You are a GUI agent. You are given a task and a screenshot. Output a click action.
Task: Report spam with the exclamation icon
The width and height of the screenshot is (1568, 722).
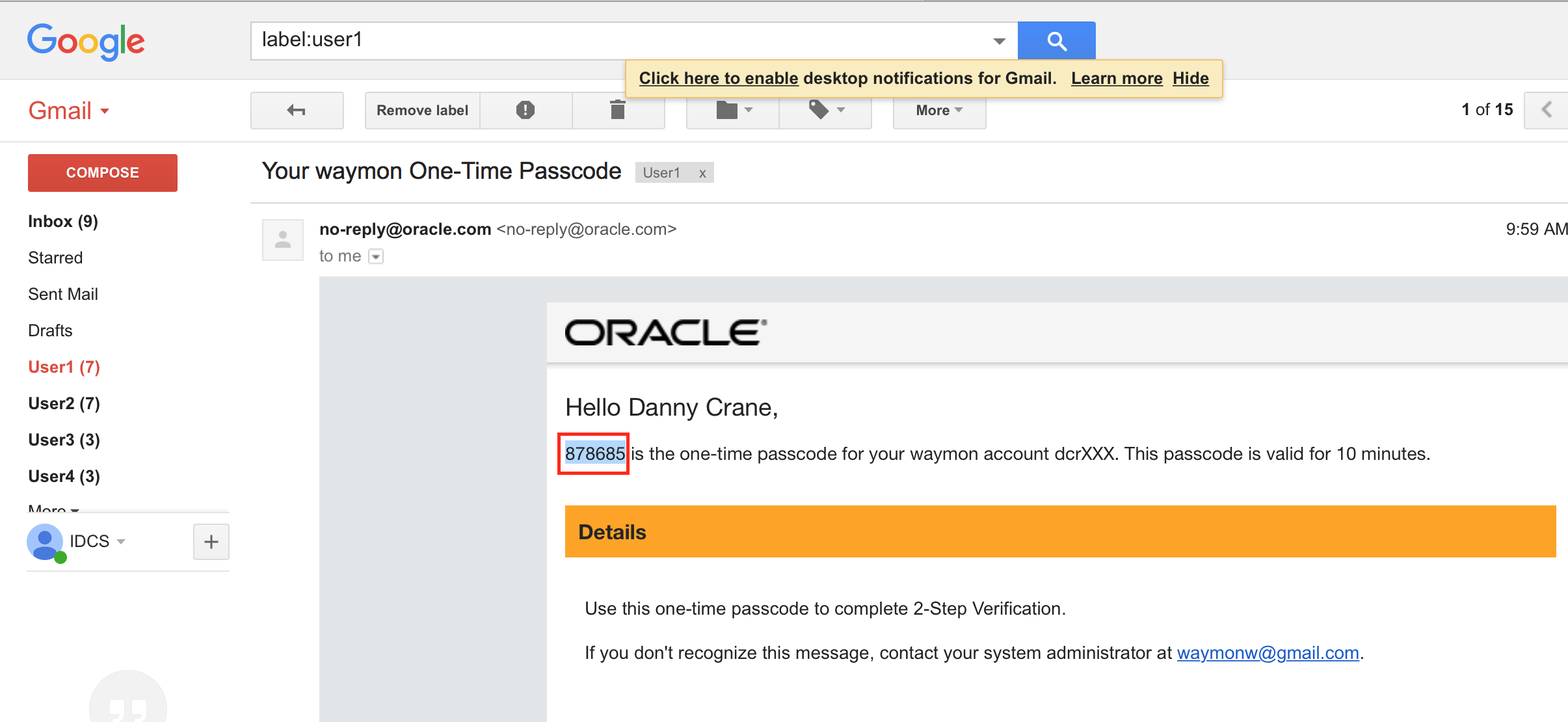click(525, 111)
